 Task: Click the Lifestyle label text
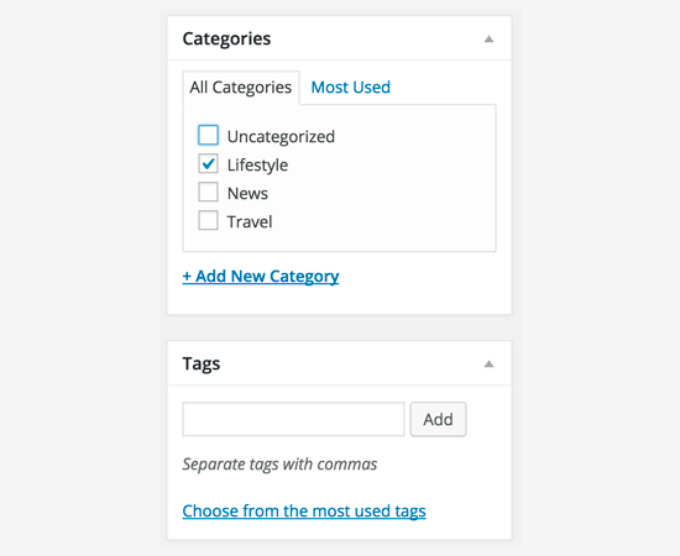tap(257, 165)
